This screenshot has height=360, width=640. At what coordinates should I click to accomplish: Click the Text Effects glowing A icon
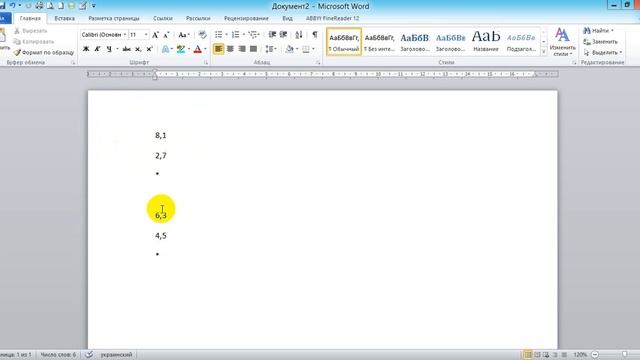(x=165, y=49)
